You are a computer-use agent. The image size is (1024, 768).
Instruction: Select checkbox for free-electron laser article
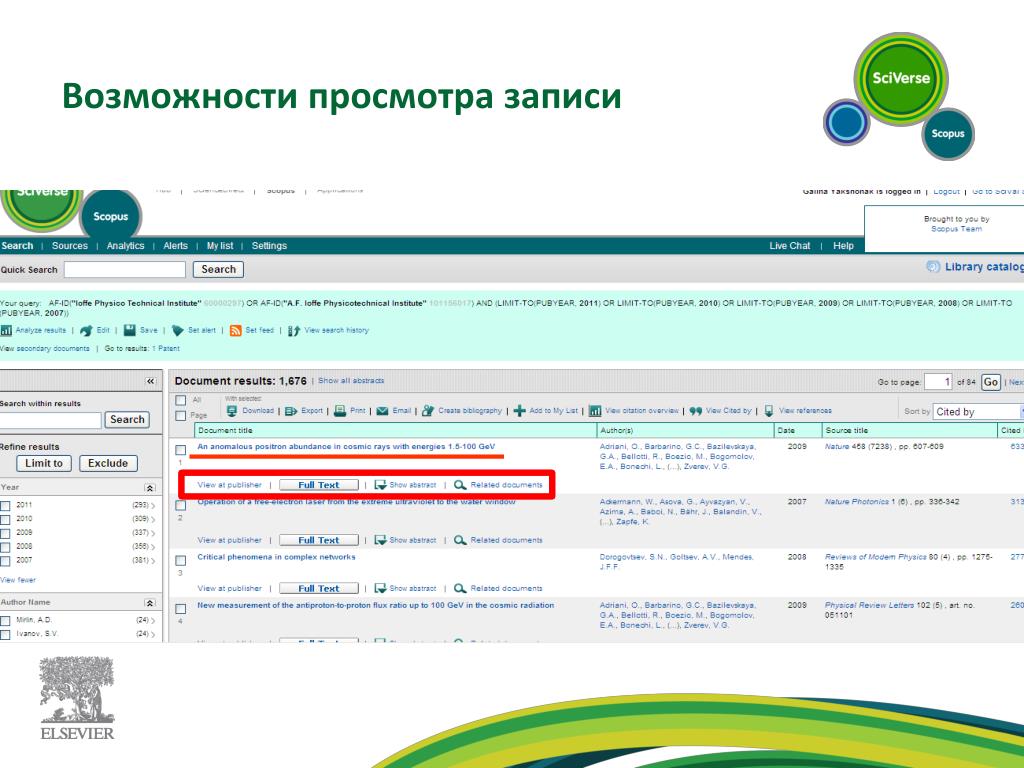pos(181,505)
